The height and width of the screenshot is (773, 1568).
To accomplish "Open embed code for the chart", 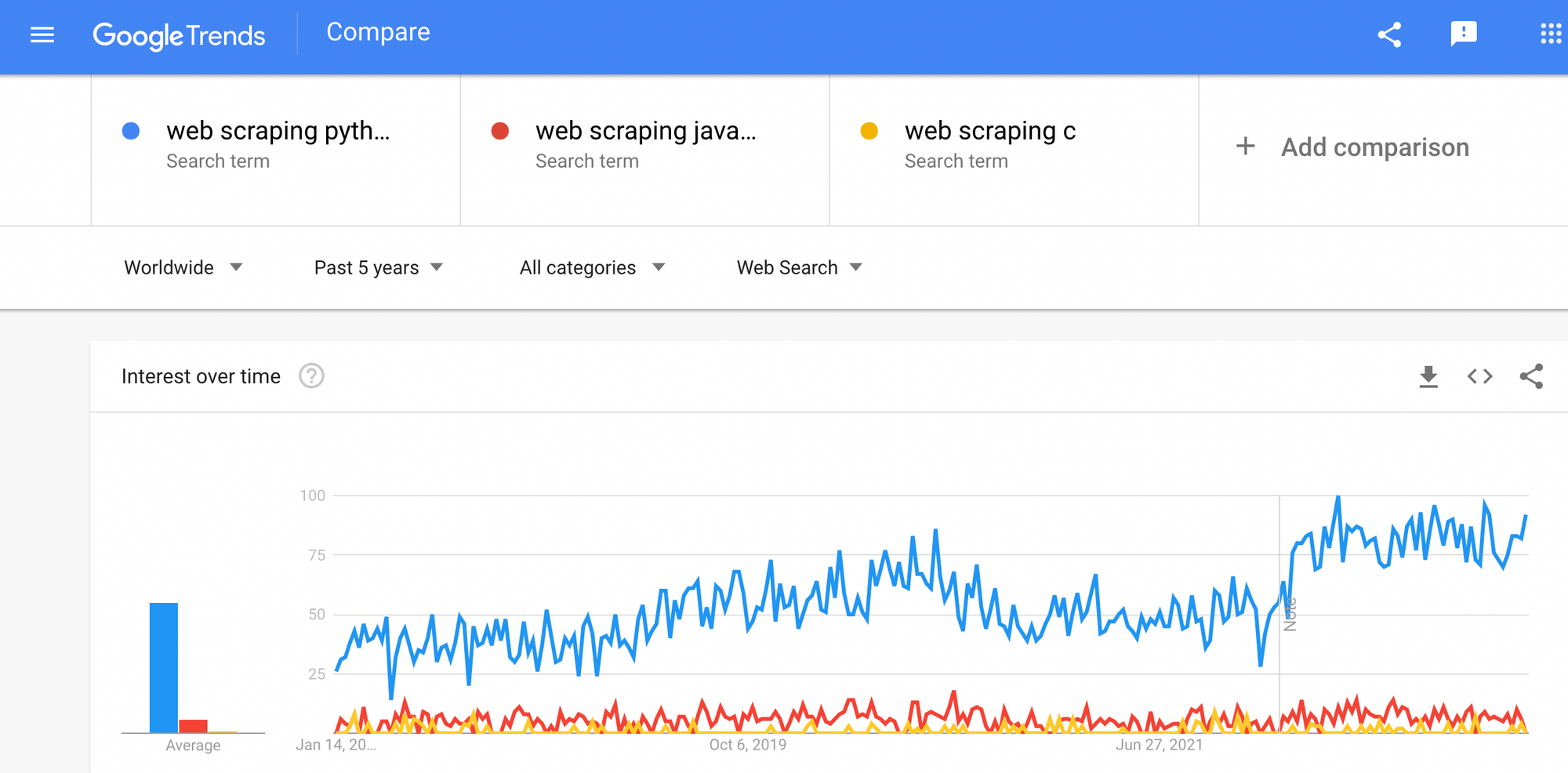I will pos(1480,376).
